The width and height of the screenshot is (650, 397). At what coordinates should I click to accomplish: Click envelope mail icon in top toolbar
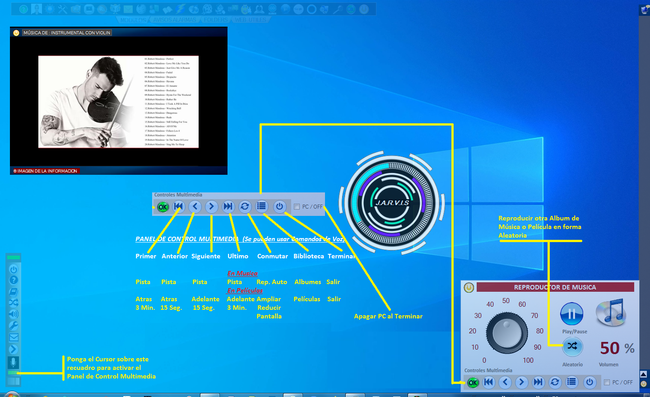pyautogui.click(x=128, y=9)
